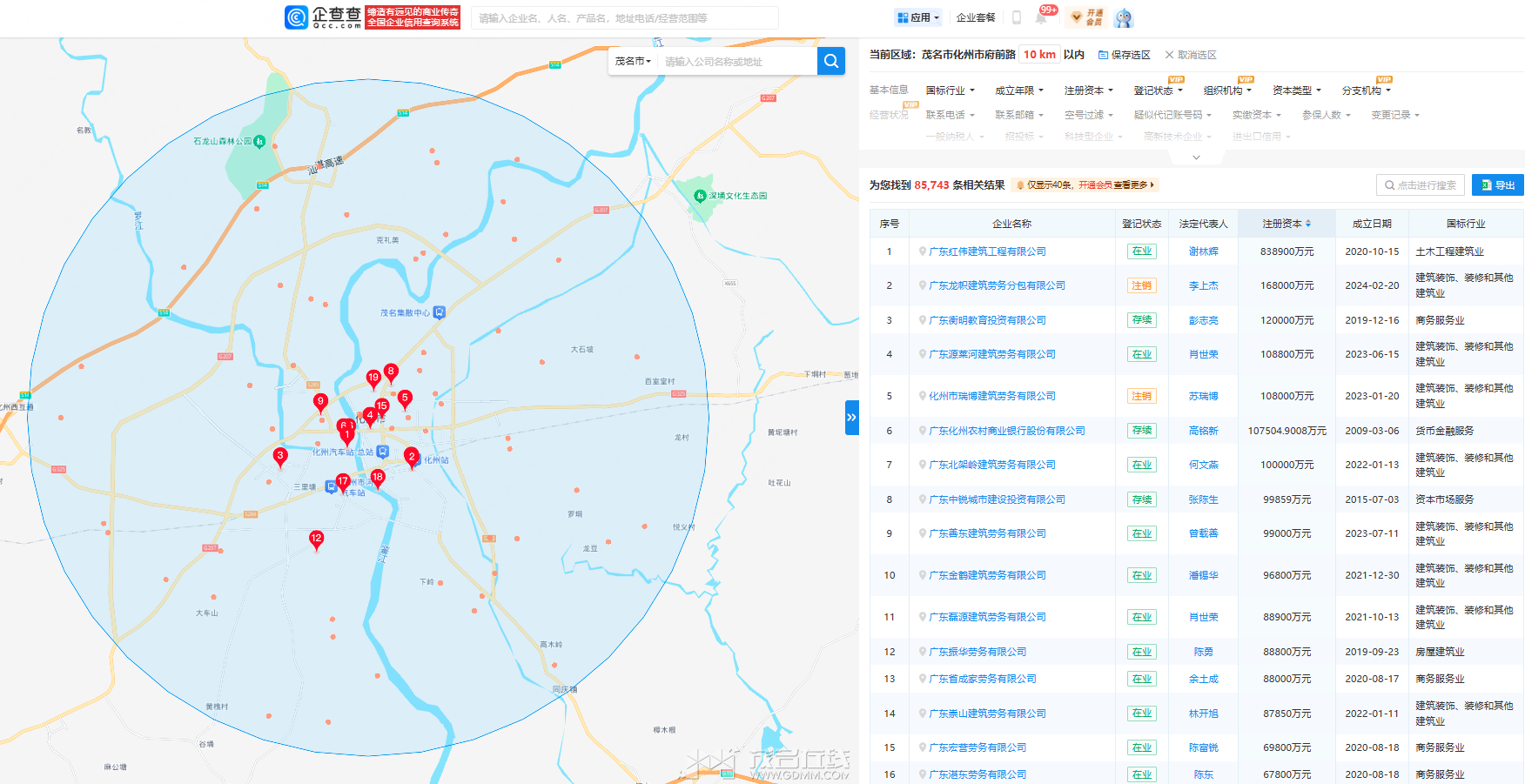
Task: Open 企业套餐 in top navigation
Action: [976, 17]
